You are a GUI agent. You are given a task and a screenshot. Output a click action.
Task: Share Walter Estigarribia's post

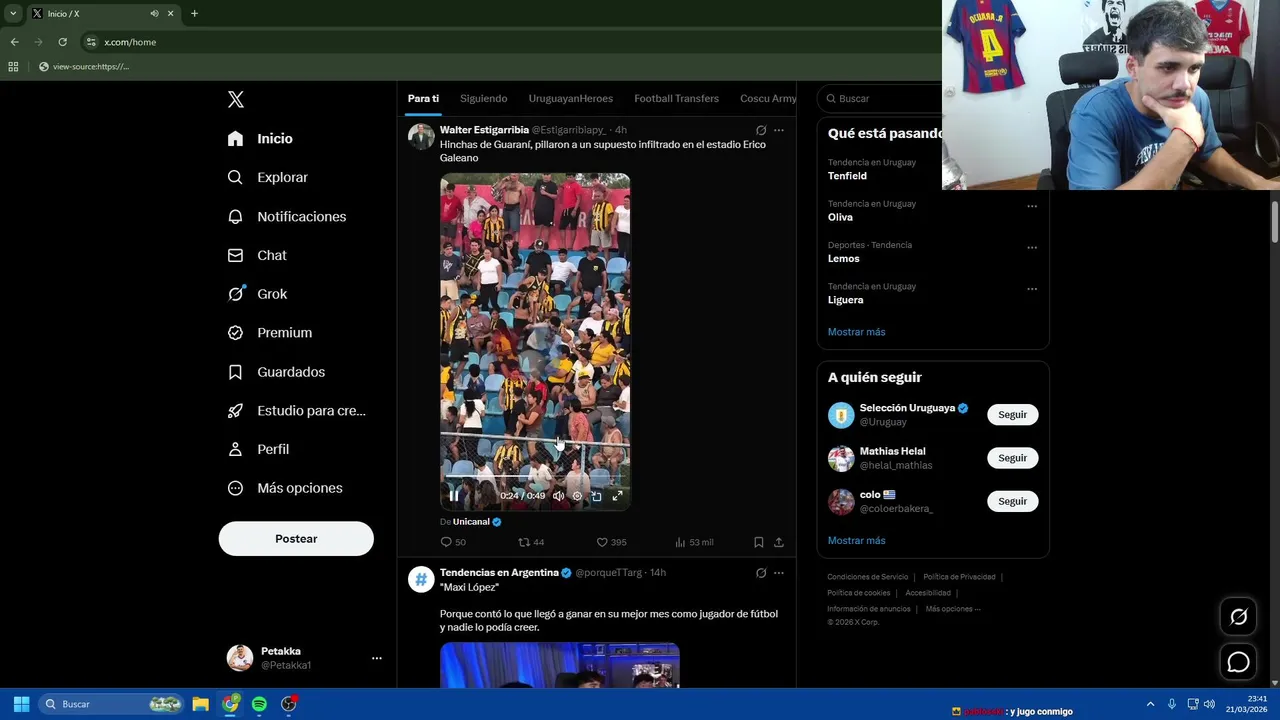[779, 542]
